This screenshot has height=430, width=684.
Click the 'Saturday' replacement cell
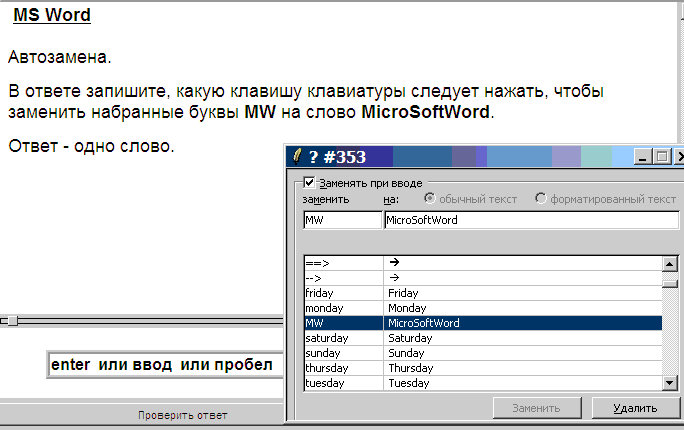523,338
